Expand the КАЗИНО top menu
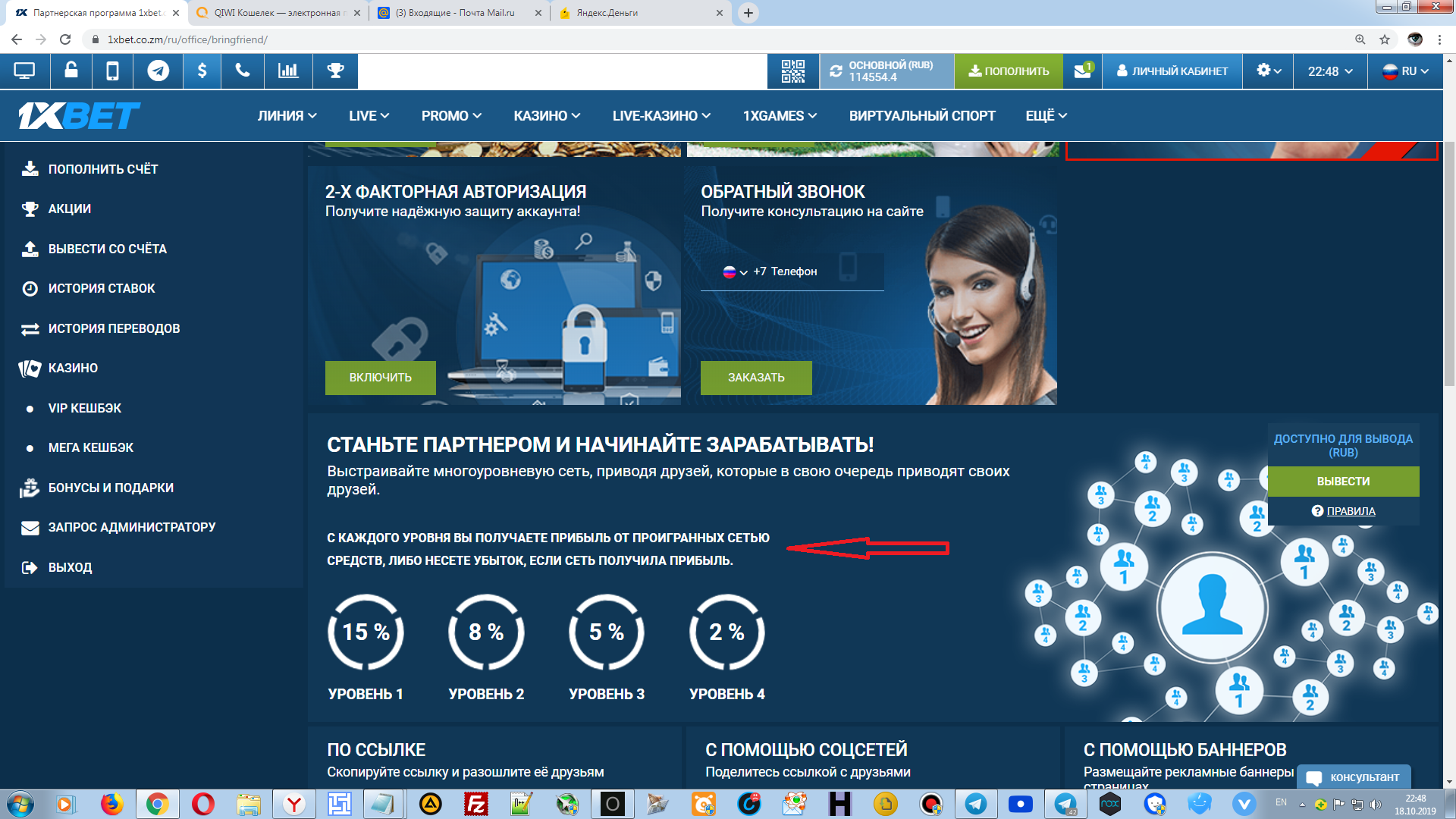This screenshot has width=1456, height=819. (547, 115)
